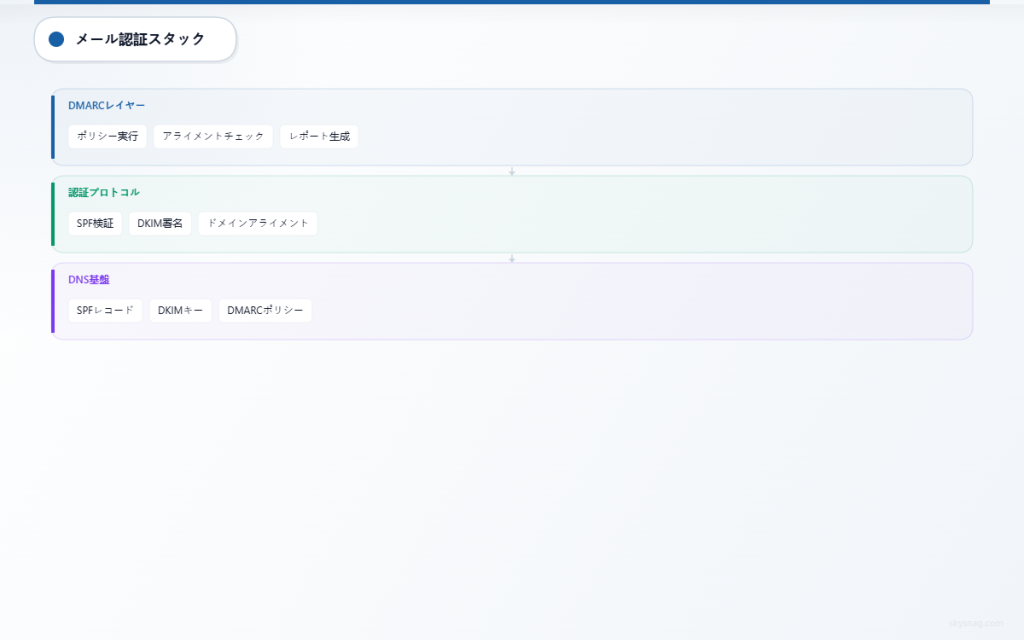Click the down arrow below the DMARC layer

point(512,171)
